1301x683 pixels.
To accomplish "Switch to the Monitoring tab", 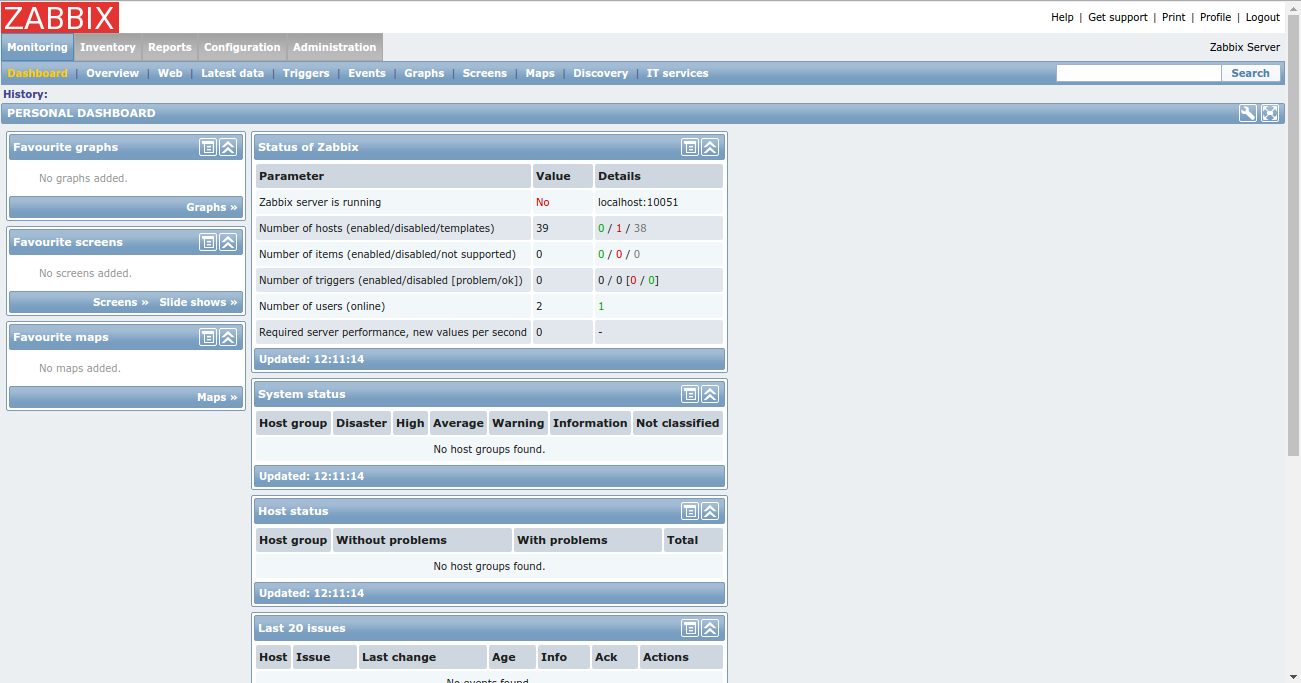I will (x=37, y=47).
